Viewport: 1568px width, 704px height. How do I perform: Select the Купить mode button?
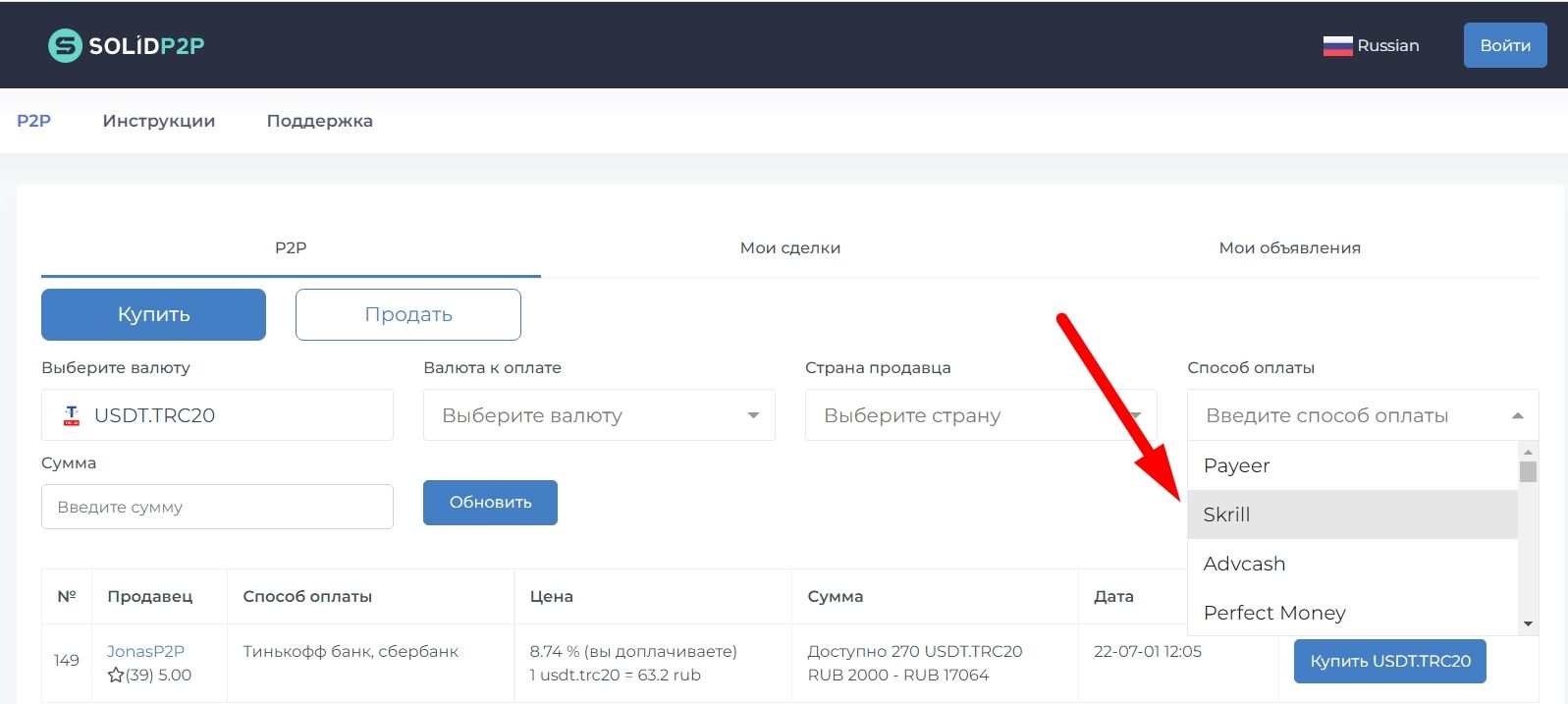coord(153,314)
